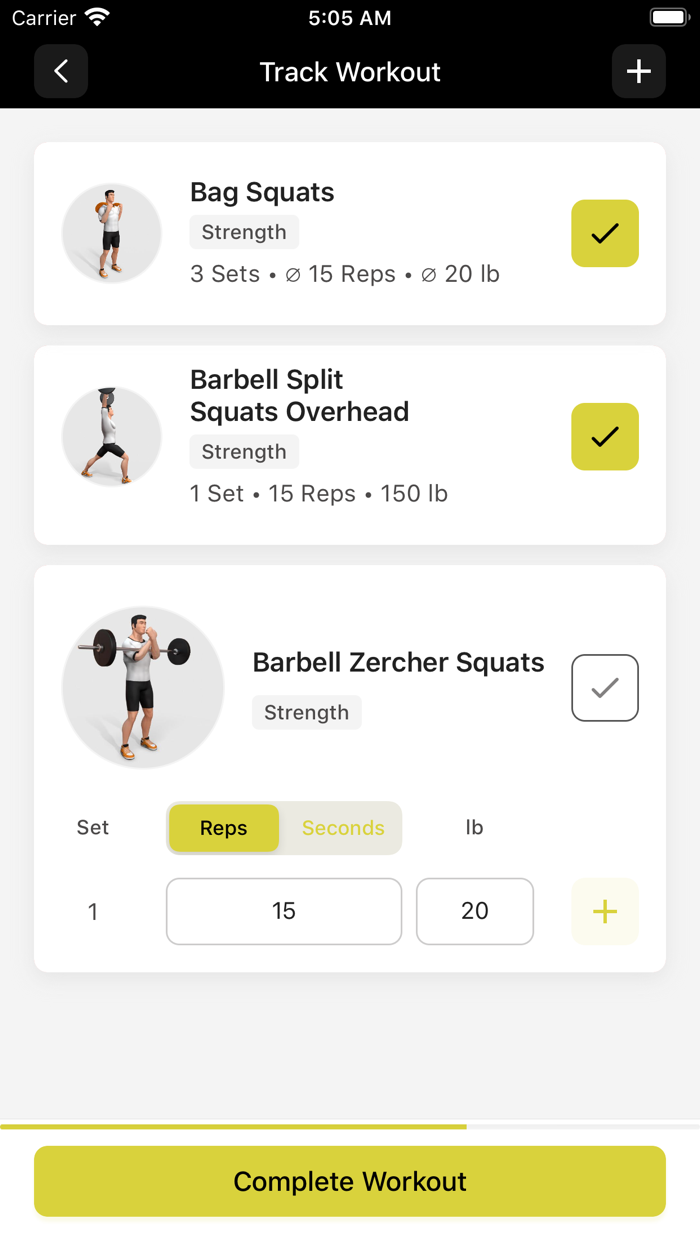Image resolution: width=700 pixels, height=1244 pixels.
Task: Switch to the Seconds segment
Action: 343,828
